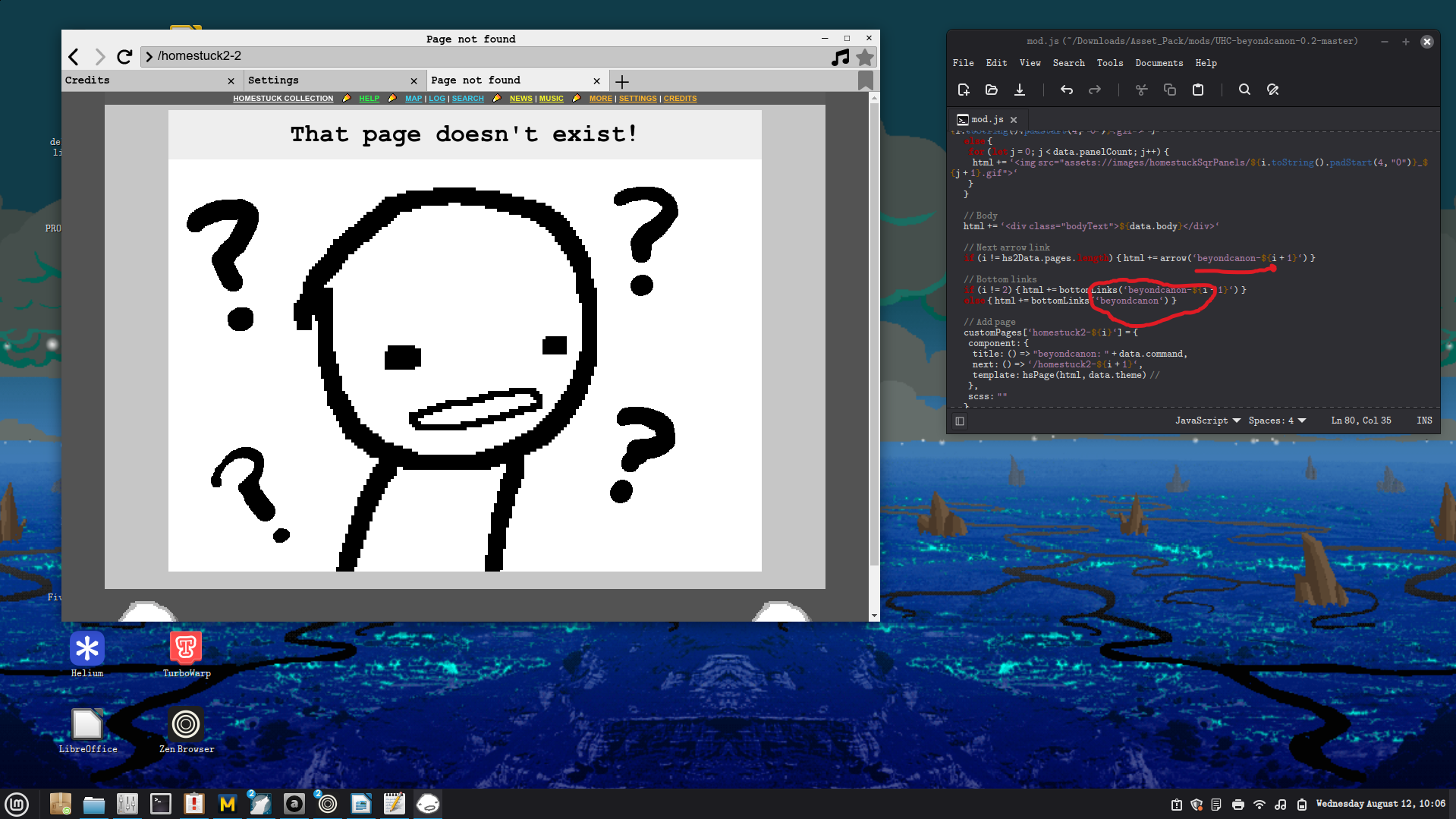1456x819 pixels.
Task: Open find with the magnifier toolbar icon
Action: coord(1244,90)
